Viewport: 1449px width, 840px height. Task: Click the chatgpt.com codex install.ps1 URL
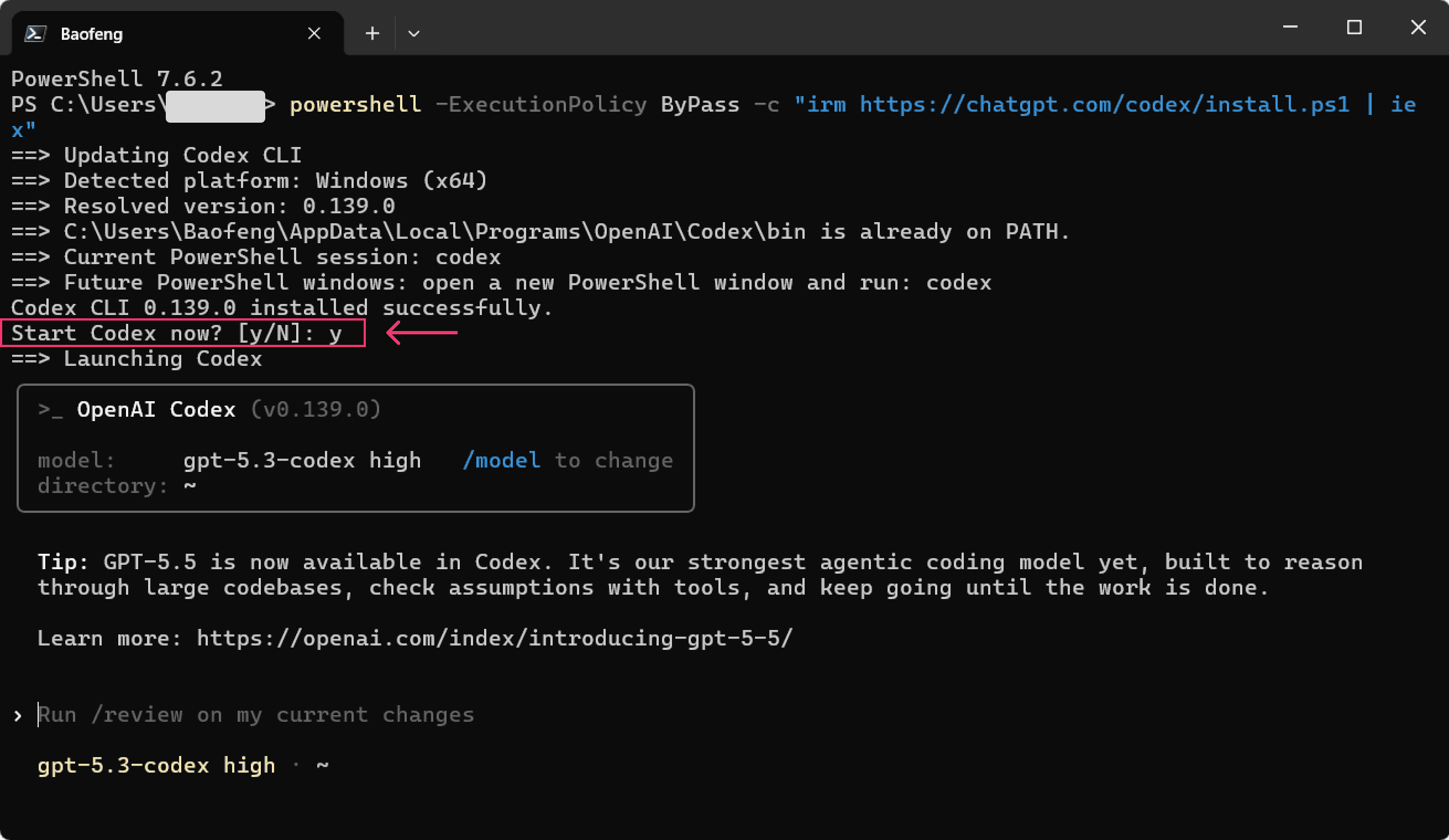1104,104
